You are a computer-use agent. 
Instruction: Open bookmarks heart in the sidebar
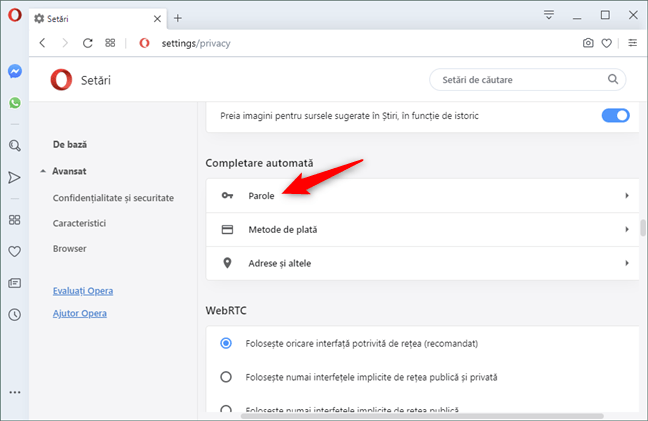(14, 251)
